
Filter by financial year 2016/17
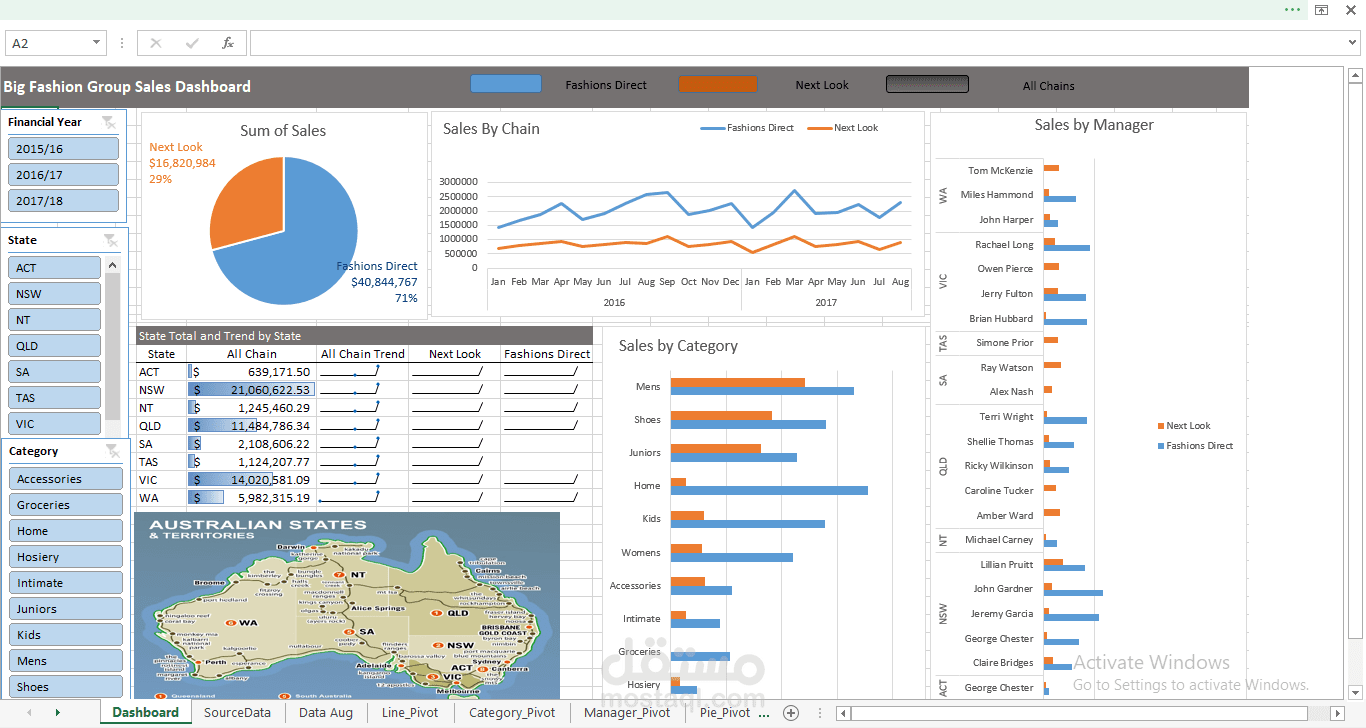click(x=64, y=174)
